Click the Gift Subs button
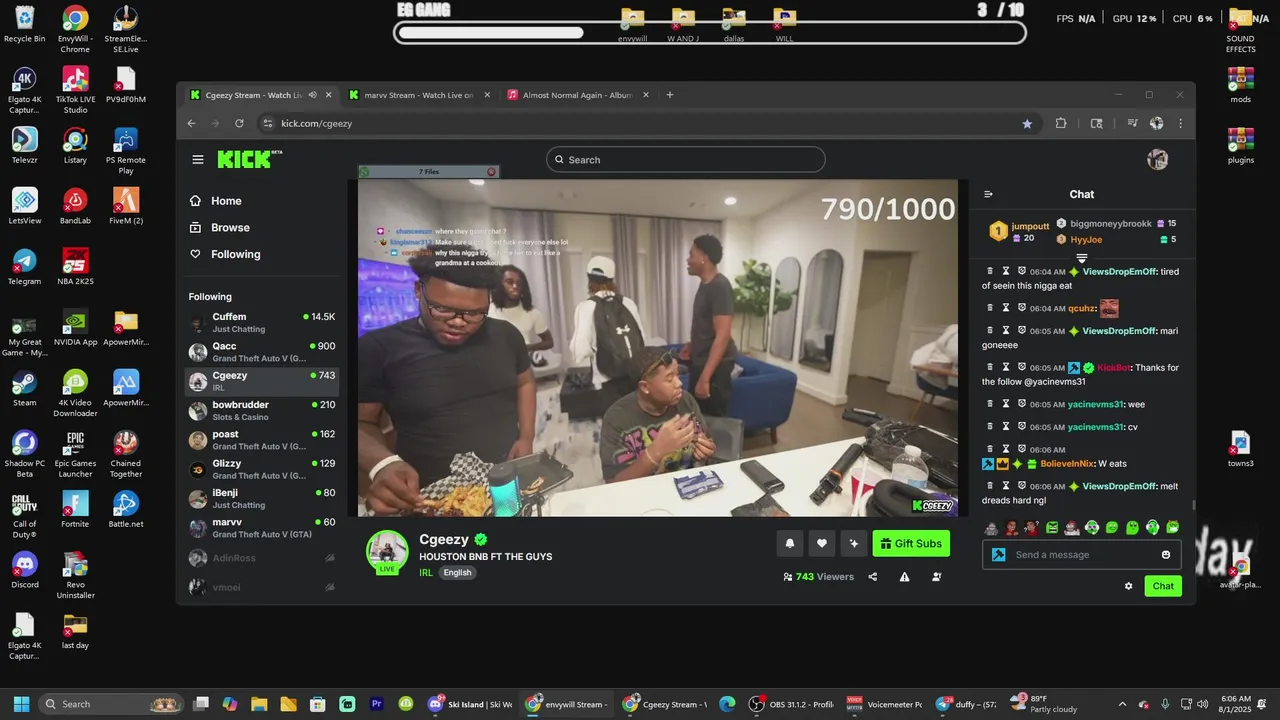This screenshot has height=720, width=1280. coord(911,543)
